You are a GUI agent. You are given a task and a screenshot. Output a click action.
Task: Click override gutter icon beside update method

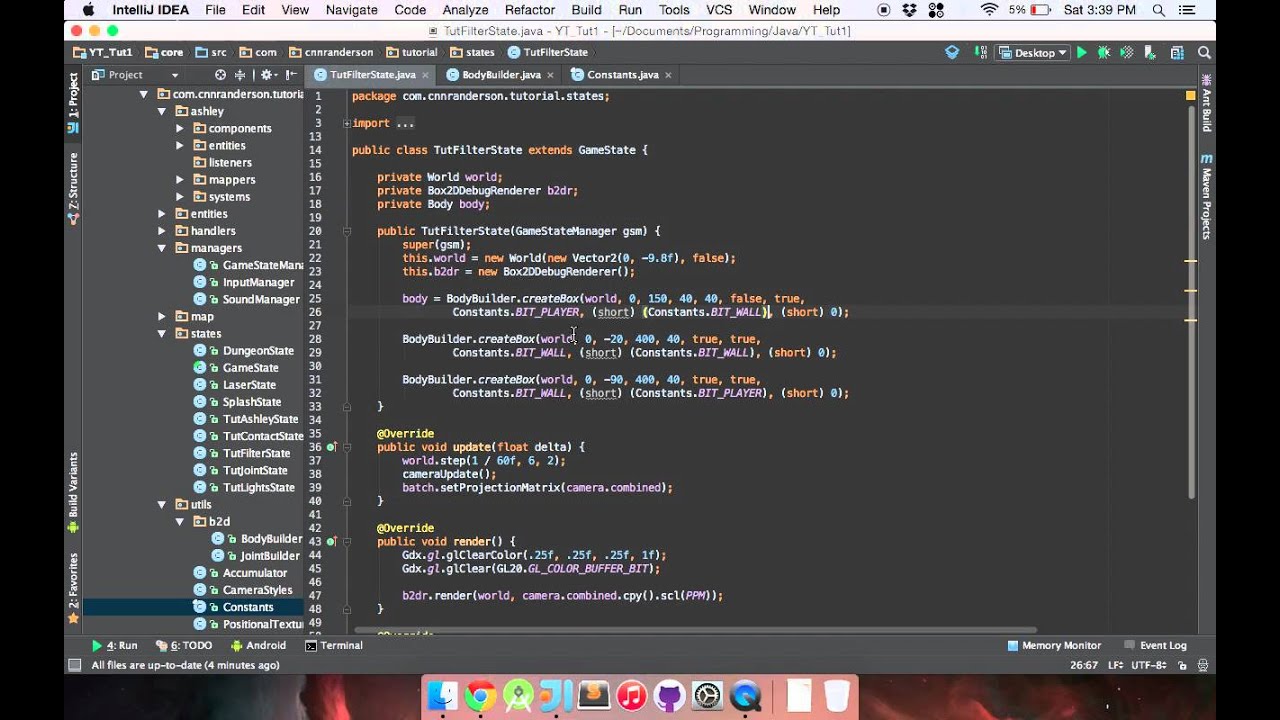[x=331, y=447]
